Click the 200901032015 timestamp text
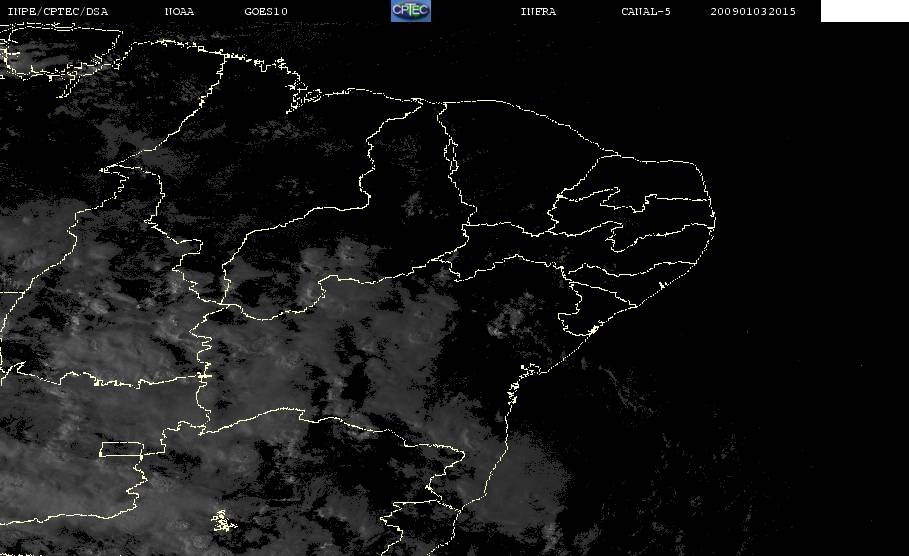Screen dimensions: 909x556 [753, 11]
